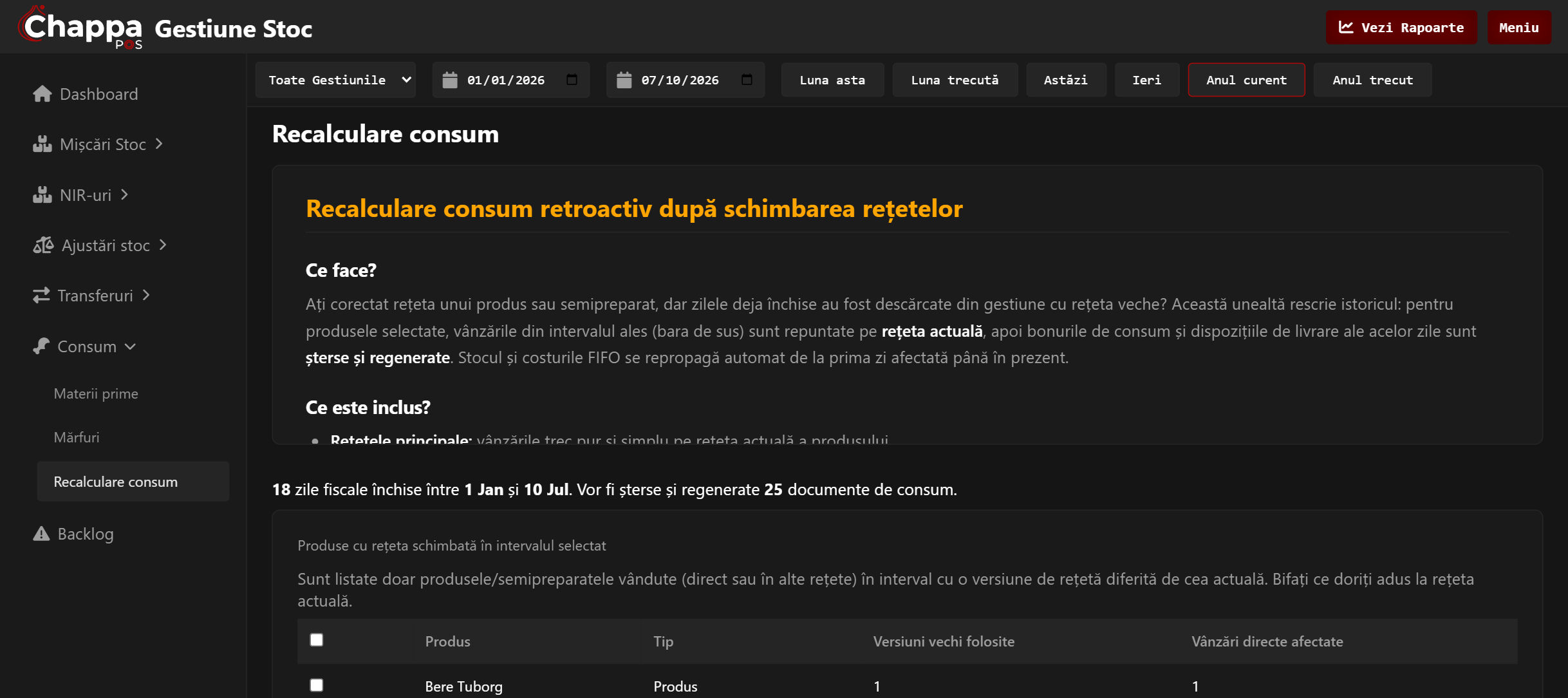The width and height of the screenshot is (1568, 698).
Task: Click the NIR-uri boxes icon
Action: pyautogui.click(x=42, y=194)
